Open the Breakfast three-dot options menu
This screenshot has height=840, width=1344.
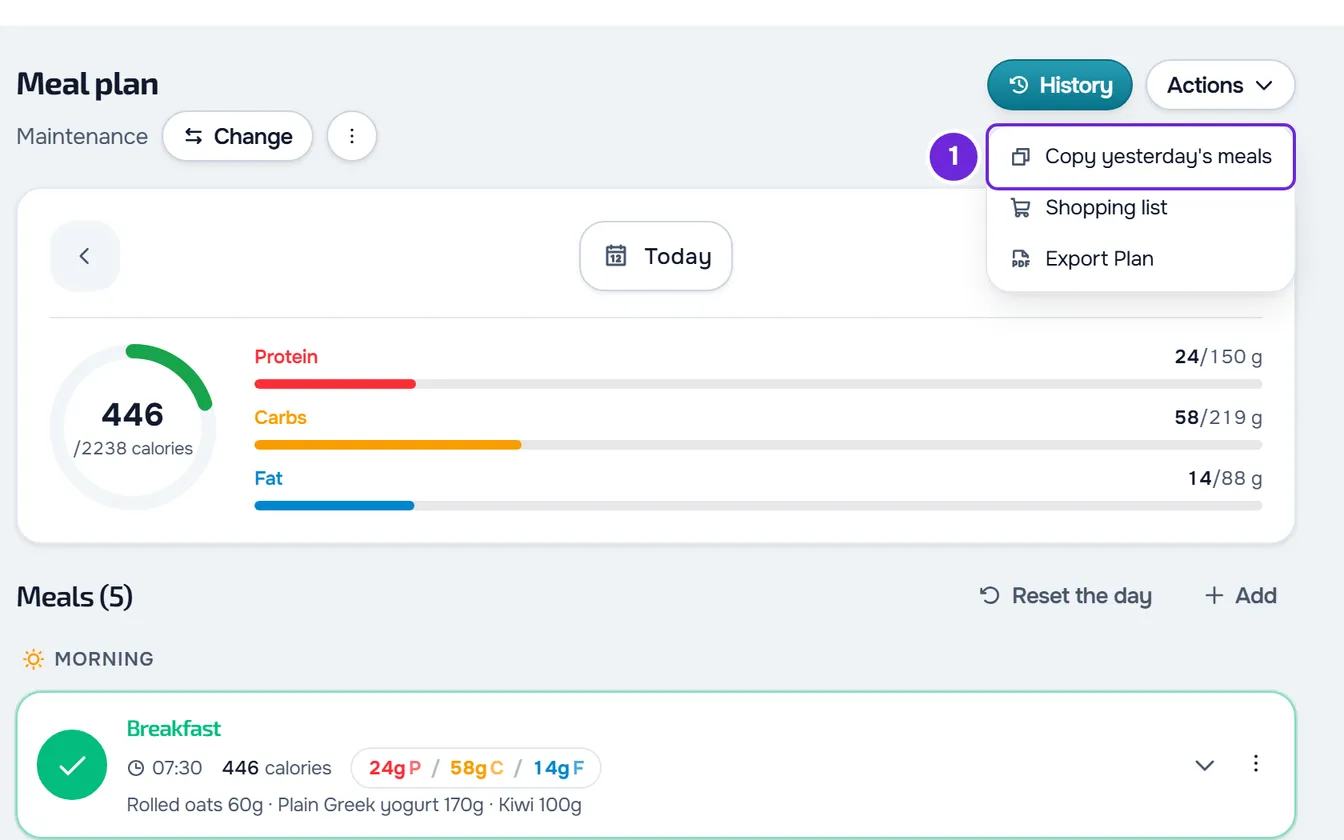1256,764
